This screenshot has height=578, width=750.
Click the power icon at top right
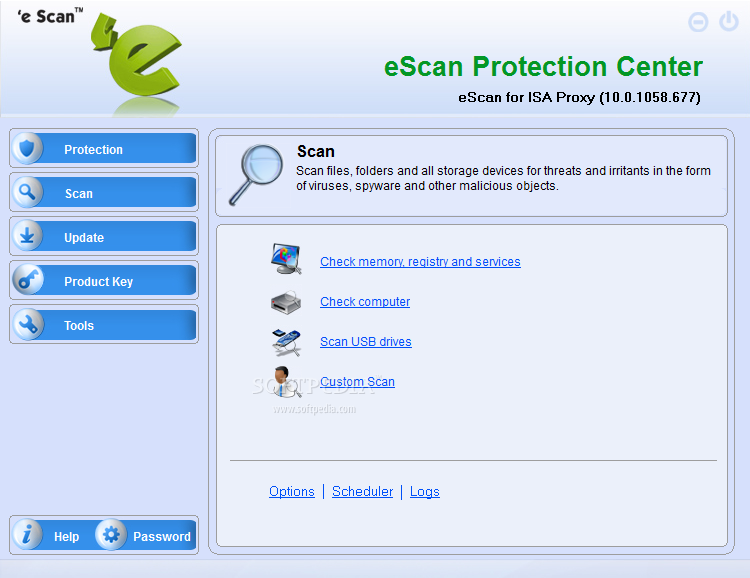tap(728, 22)
